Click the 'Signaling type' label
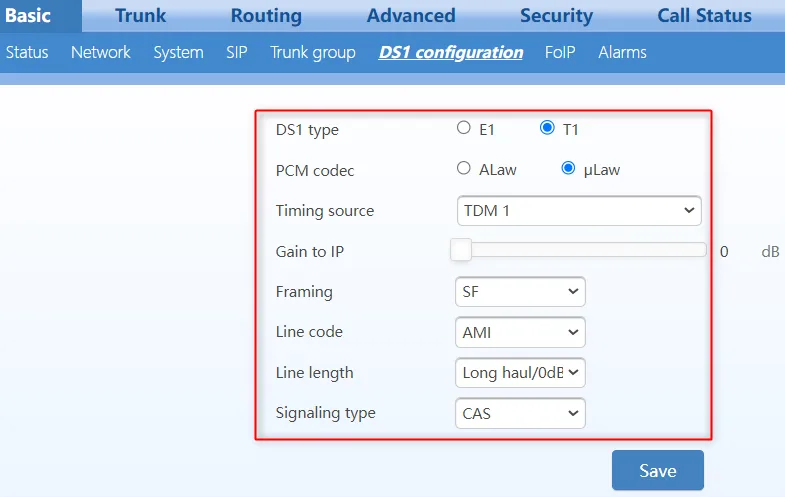Screen dimensions: 785x497 coord(325,413)
